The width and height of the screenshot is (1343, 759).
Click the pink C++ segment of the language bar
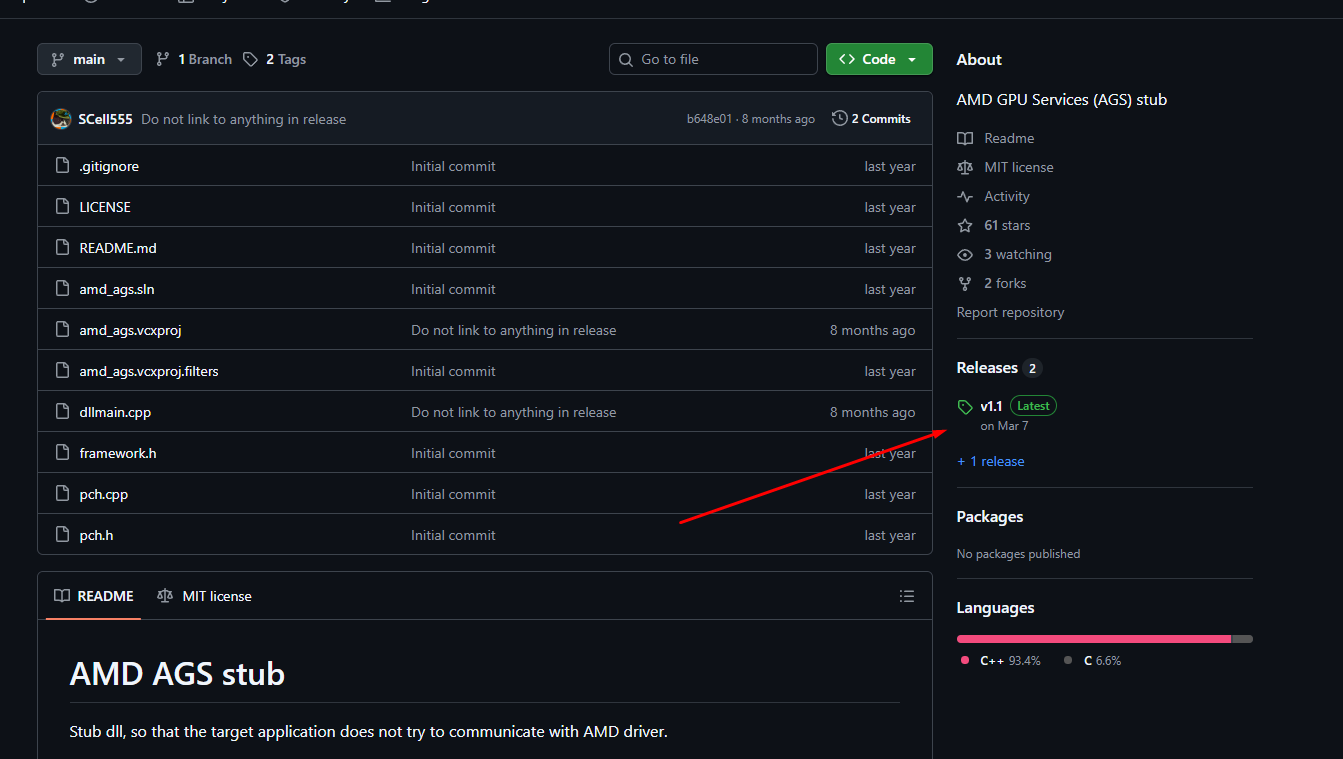pos(1094,639)
